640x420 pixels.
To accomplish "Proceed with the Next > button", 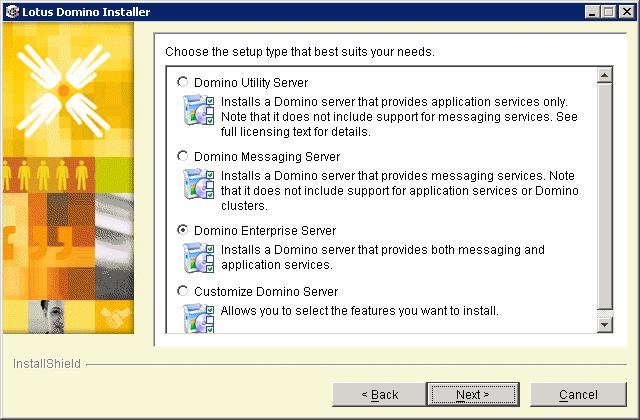I will [473, 395].
